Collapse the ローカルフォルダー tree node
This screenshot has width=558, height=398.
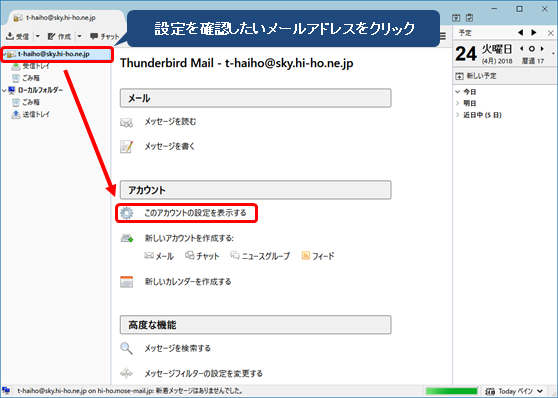pos(4,90)
